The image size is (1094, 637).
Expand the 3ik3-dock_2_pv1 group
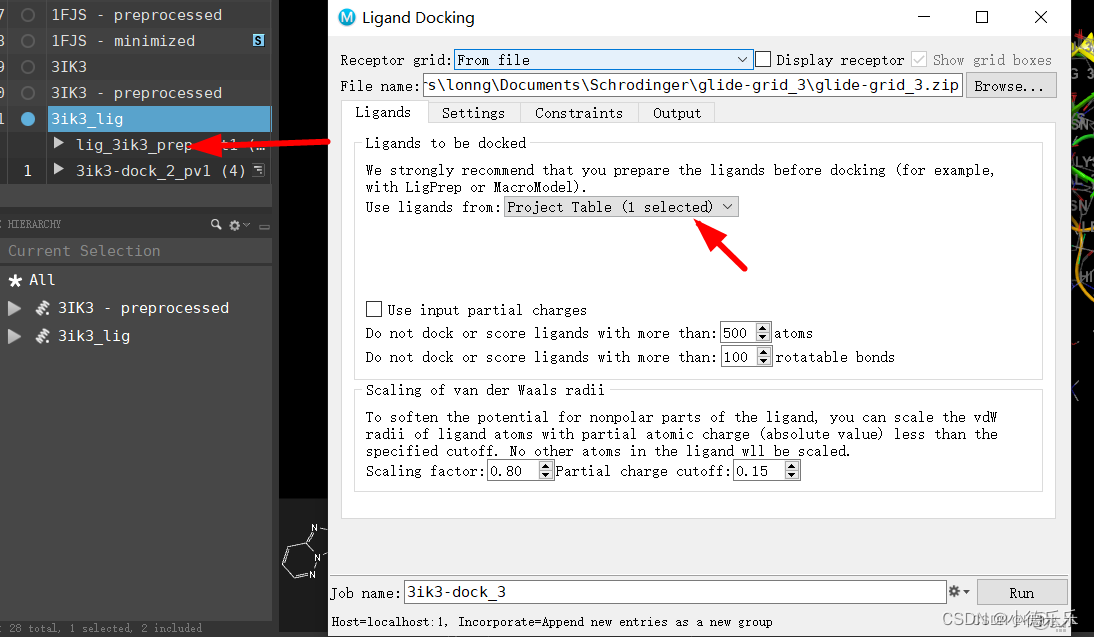click(x=59, y=169)
